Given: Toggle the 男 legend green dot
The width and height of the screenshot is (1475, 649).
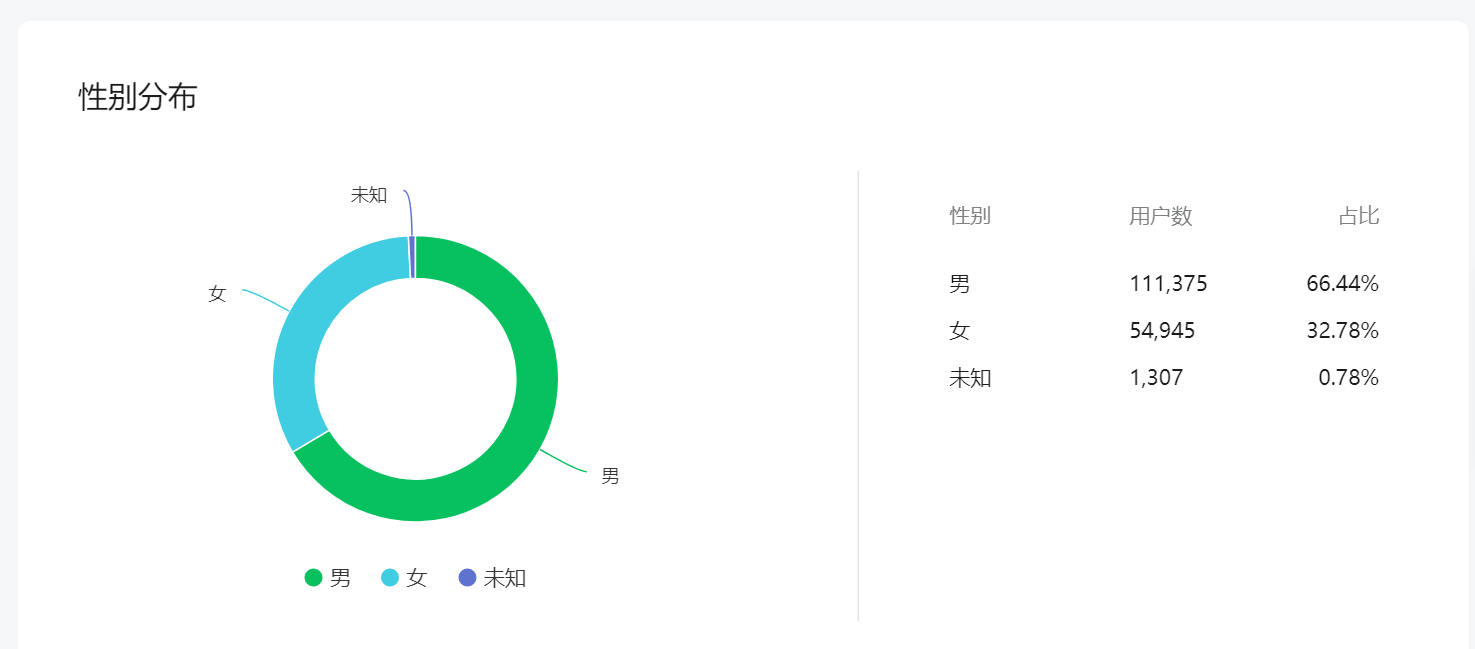Looking at the screenshot, I should tap(314, 577).
